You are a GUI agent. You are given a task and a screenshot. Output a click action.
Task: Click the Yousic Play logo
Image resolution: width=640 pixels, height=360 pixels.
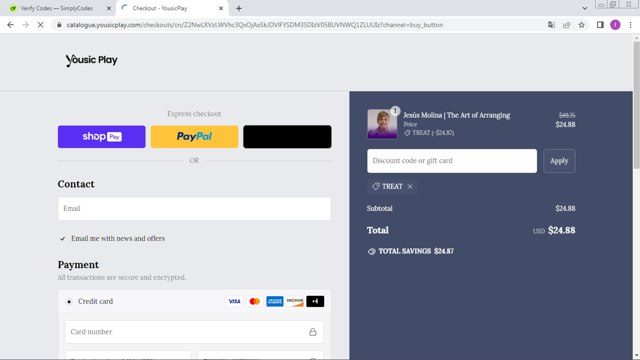pos(91,60)
